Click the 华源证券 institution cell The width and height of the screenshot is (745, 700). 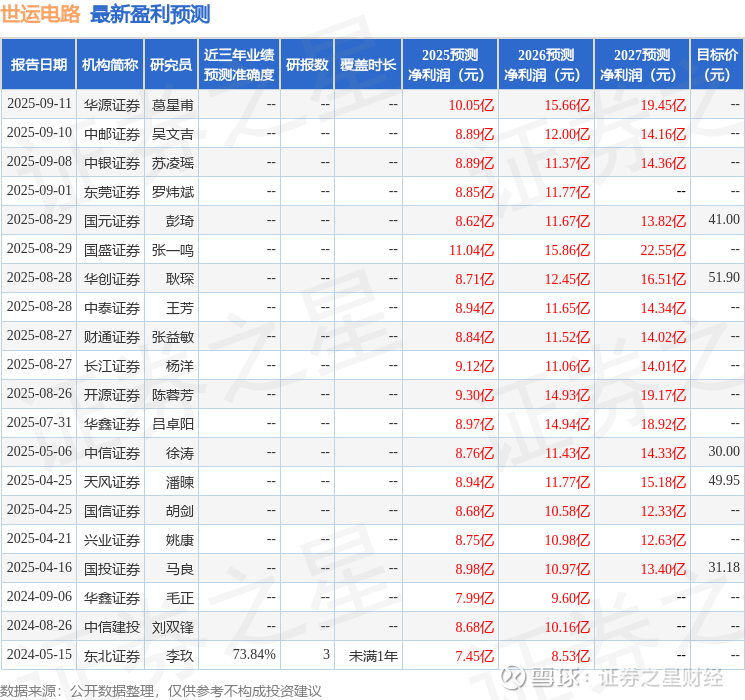[x=112, y=105]
